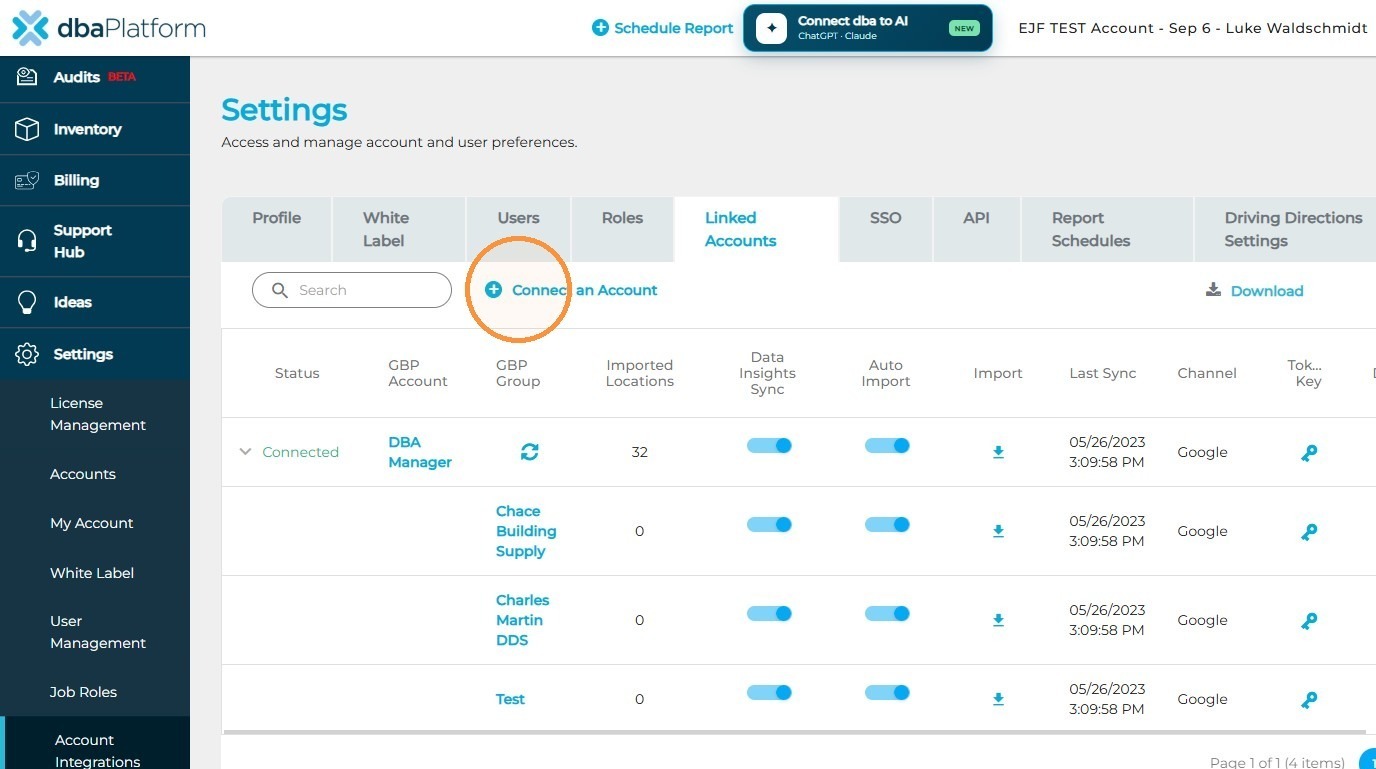Toggle Auto Import for DBA Manager
Screen dimensions: 1376x769
[887, 446]
